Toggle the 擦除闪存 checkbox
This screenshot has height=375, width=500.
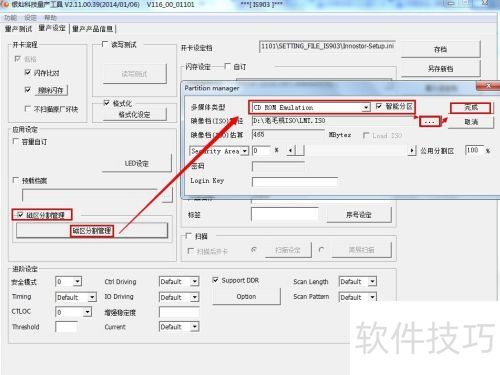point(28,90)
